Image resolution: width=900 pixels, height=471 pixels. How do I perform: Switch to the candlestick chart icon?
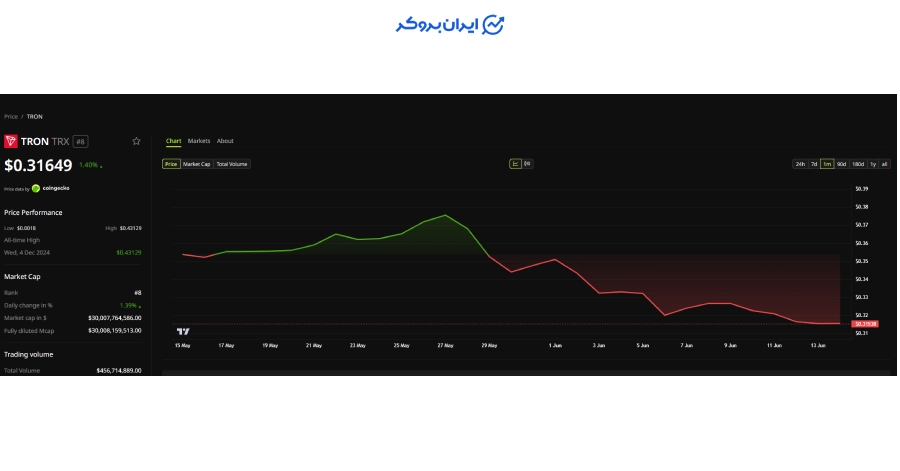click(x=527, y=164)
